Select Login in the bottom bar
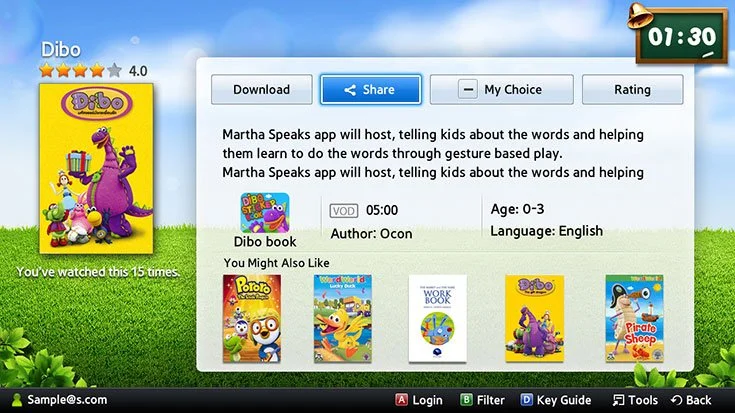 coord(427,400)
